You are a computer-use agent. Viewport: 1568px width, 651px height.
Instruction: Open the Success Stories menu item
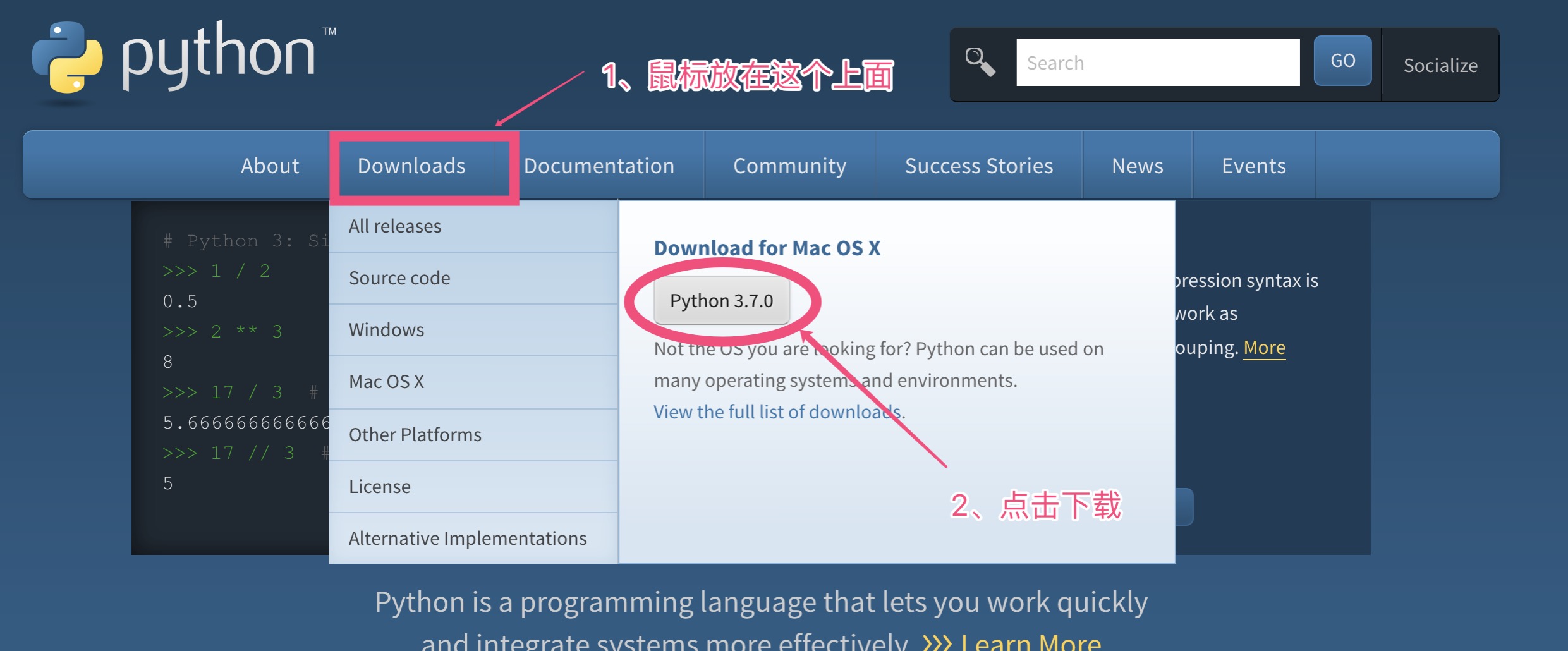[979, 166]
